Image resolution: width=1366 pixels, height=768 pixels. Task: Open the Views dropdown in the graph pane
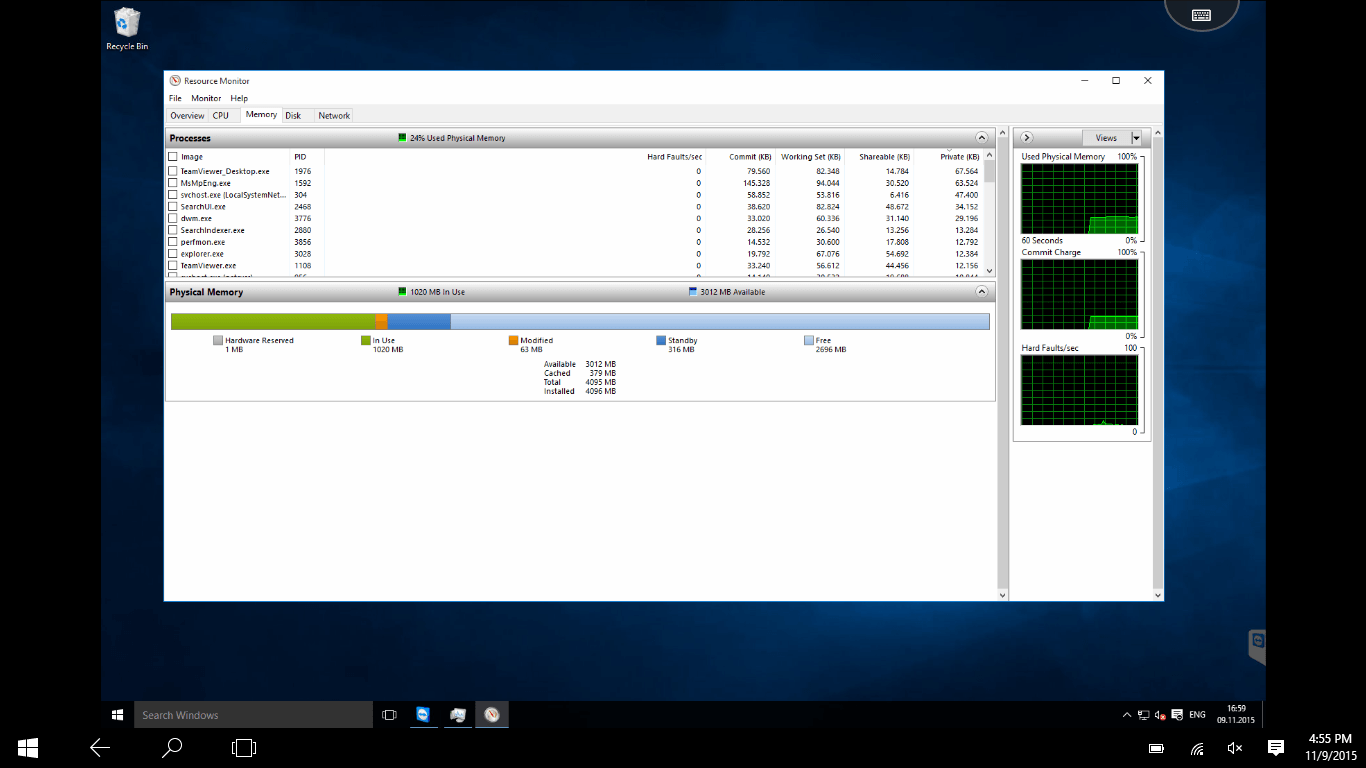click(1136, 137)
